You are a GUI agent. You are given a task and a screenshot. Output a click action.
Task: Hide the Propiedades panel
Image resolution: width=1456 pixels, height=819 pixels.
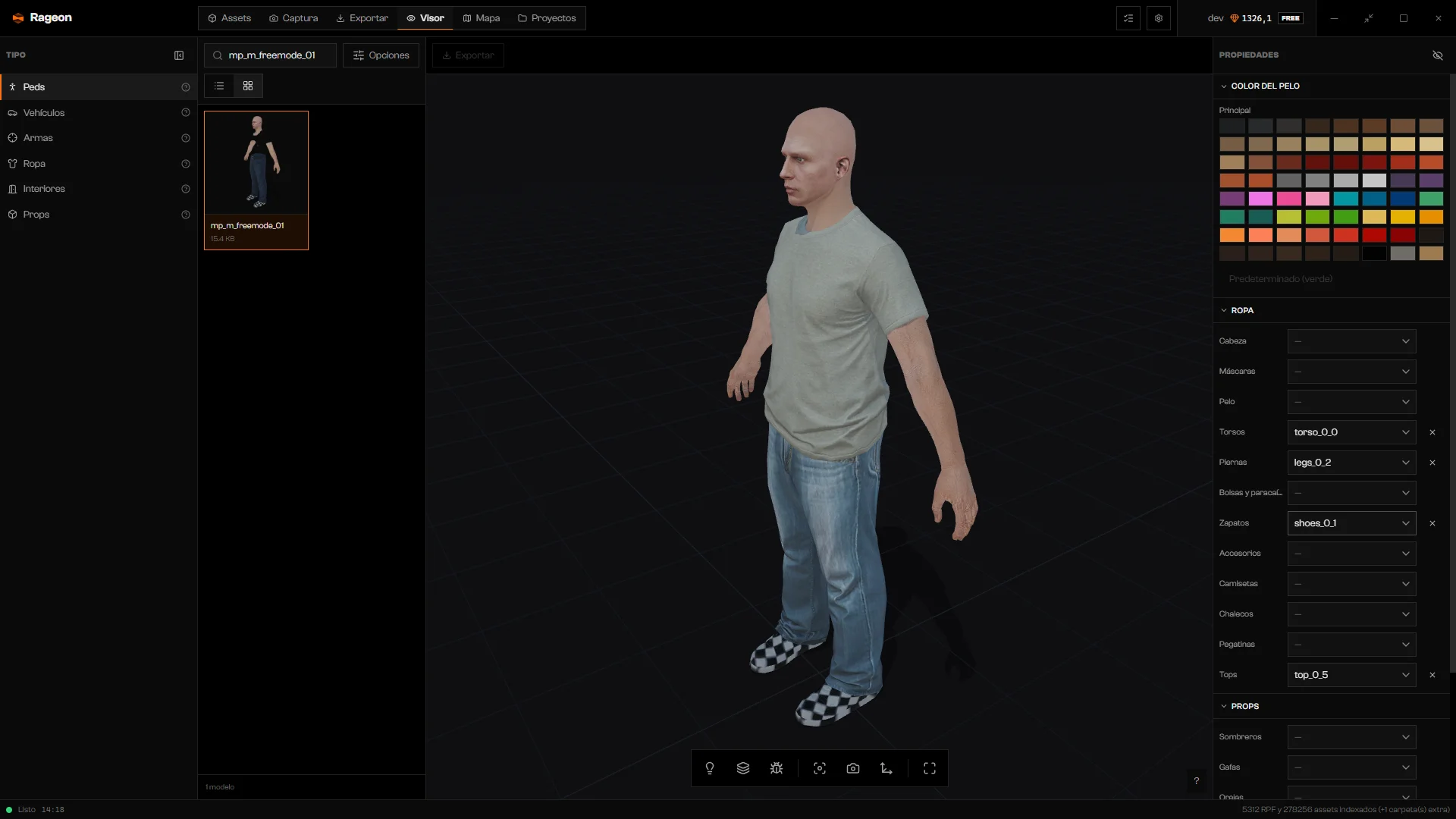point(1438,55)
